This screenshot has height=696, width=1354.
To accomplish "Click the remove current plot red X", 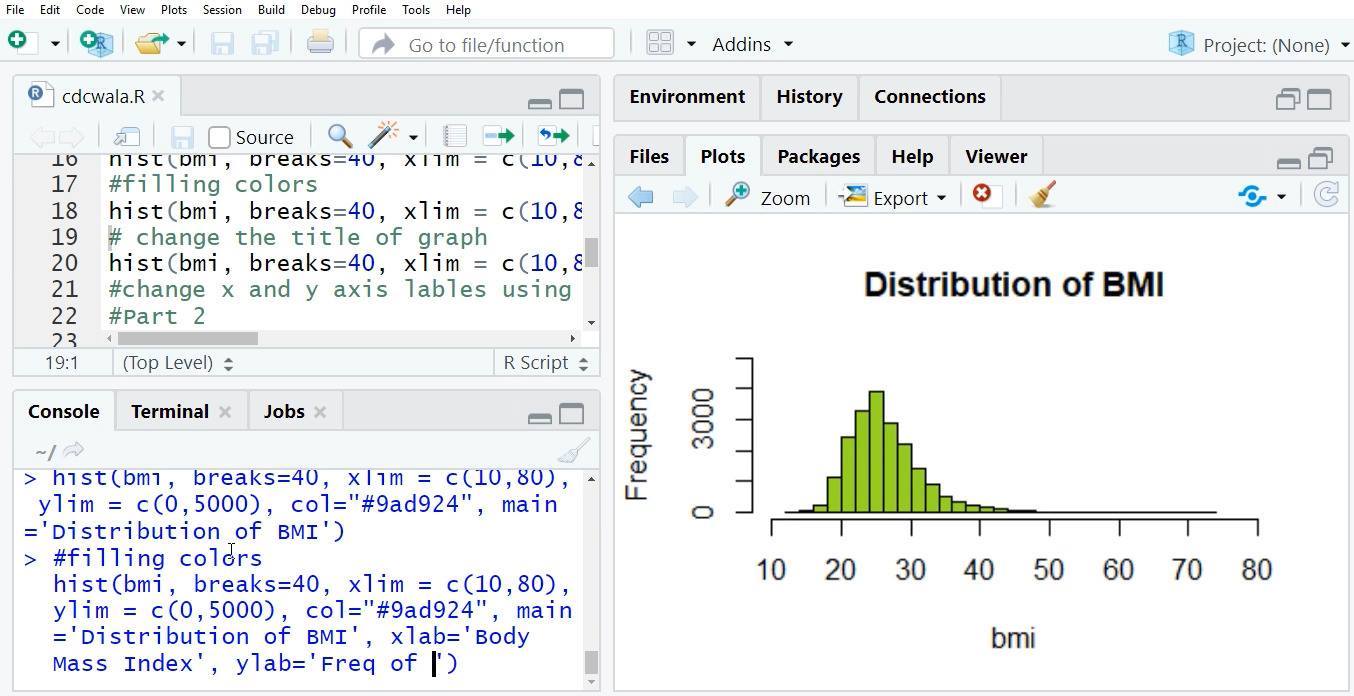I will coord(982,194).
